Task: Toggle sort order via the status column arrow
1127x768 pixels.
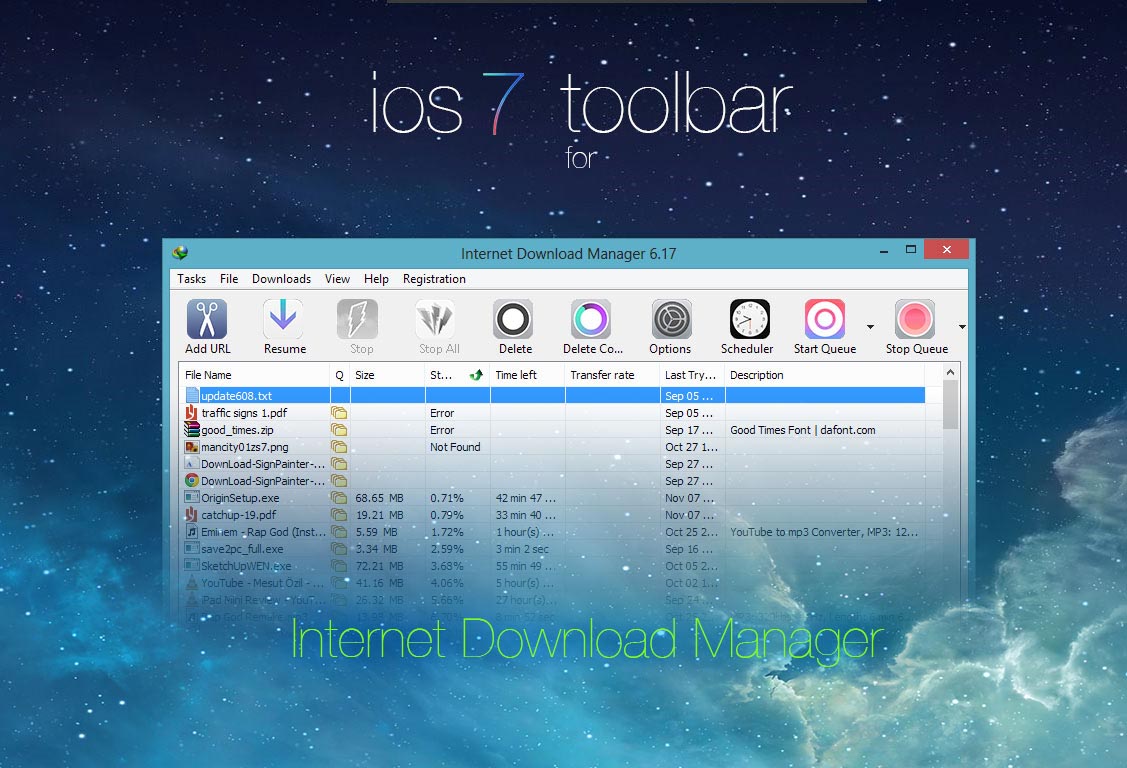Action: pyautogui.click(x=474, y=374)
